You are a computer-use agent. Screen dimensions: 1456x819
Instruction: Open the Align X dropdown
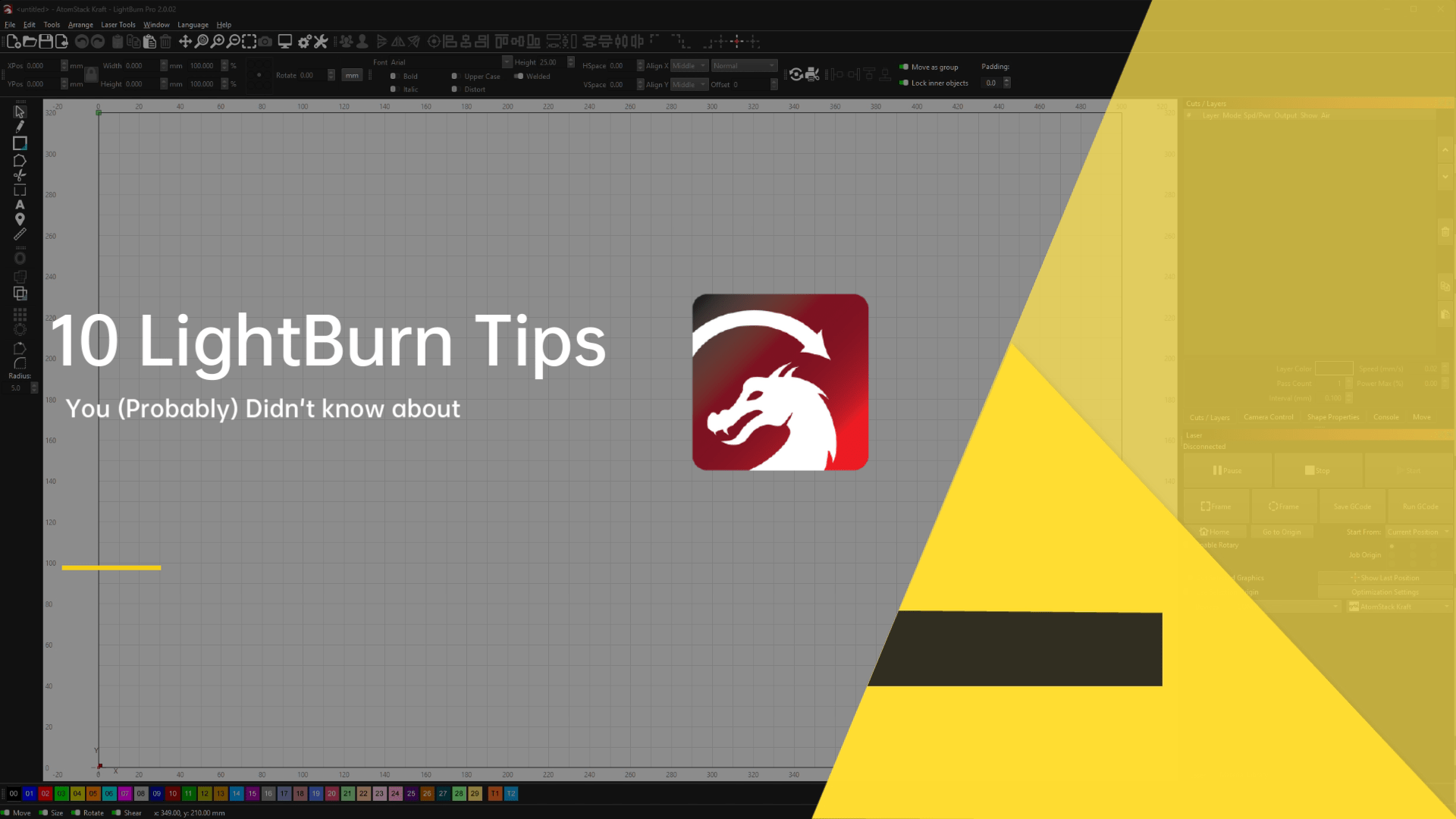coord(689,66)
